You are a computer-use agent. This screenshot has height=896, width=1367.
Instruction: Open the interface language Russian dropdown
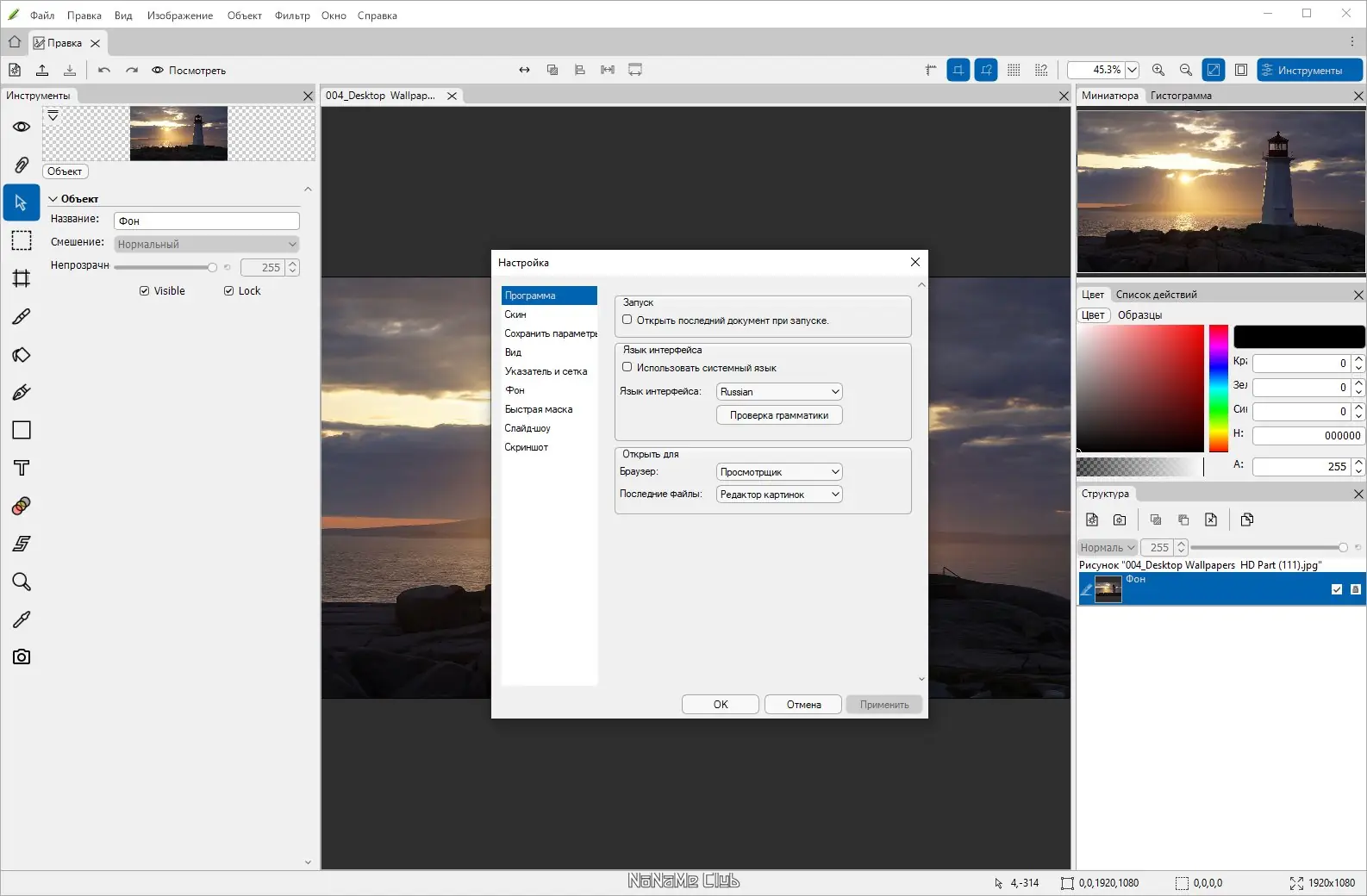click(x=779, y=392)
